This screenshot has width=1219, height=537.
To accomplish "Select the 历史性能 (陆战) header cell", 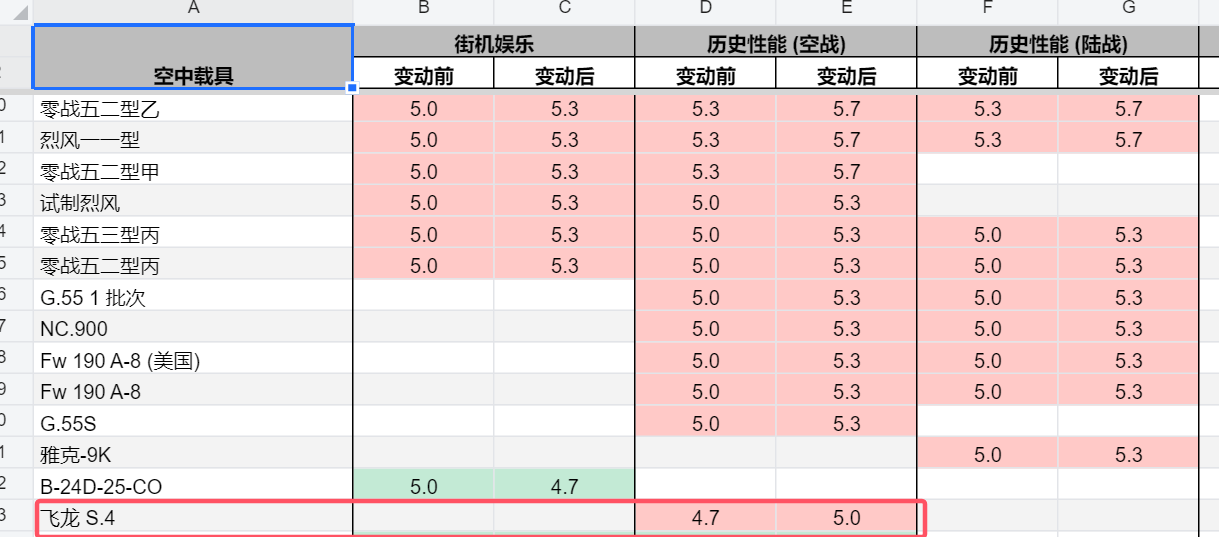I will (x=1058, y=43).
